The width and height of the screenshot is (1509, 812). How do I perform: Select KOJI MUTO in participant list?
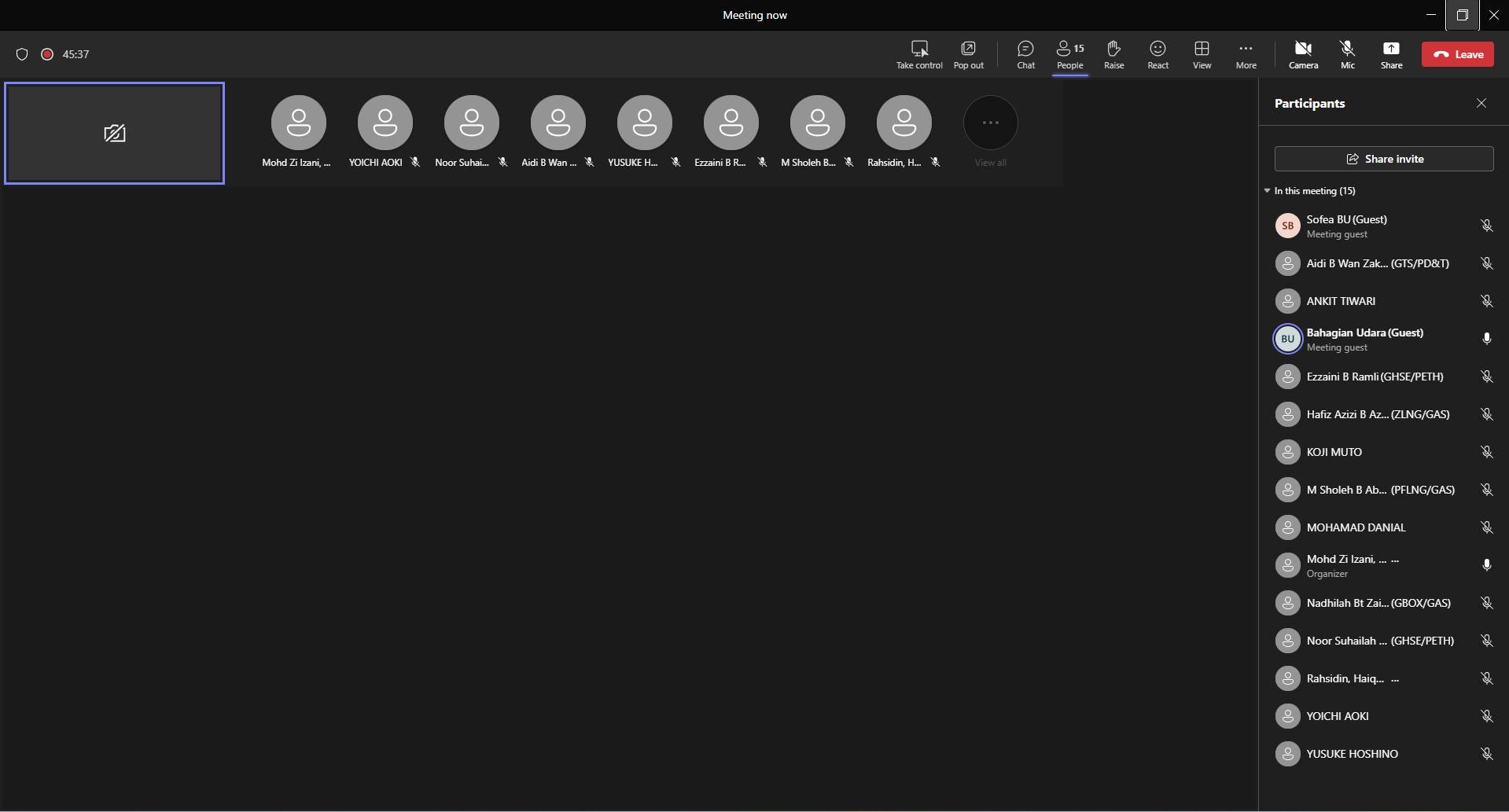coord(1383,452)
